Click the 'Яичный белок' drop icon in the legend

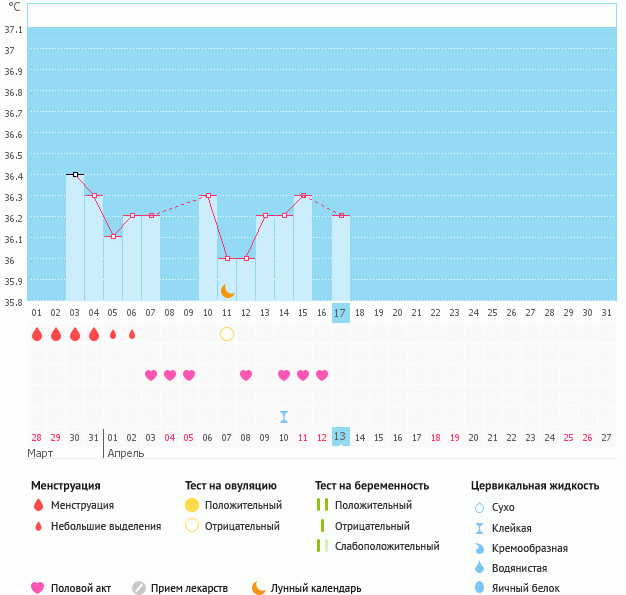click(480, 588)
